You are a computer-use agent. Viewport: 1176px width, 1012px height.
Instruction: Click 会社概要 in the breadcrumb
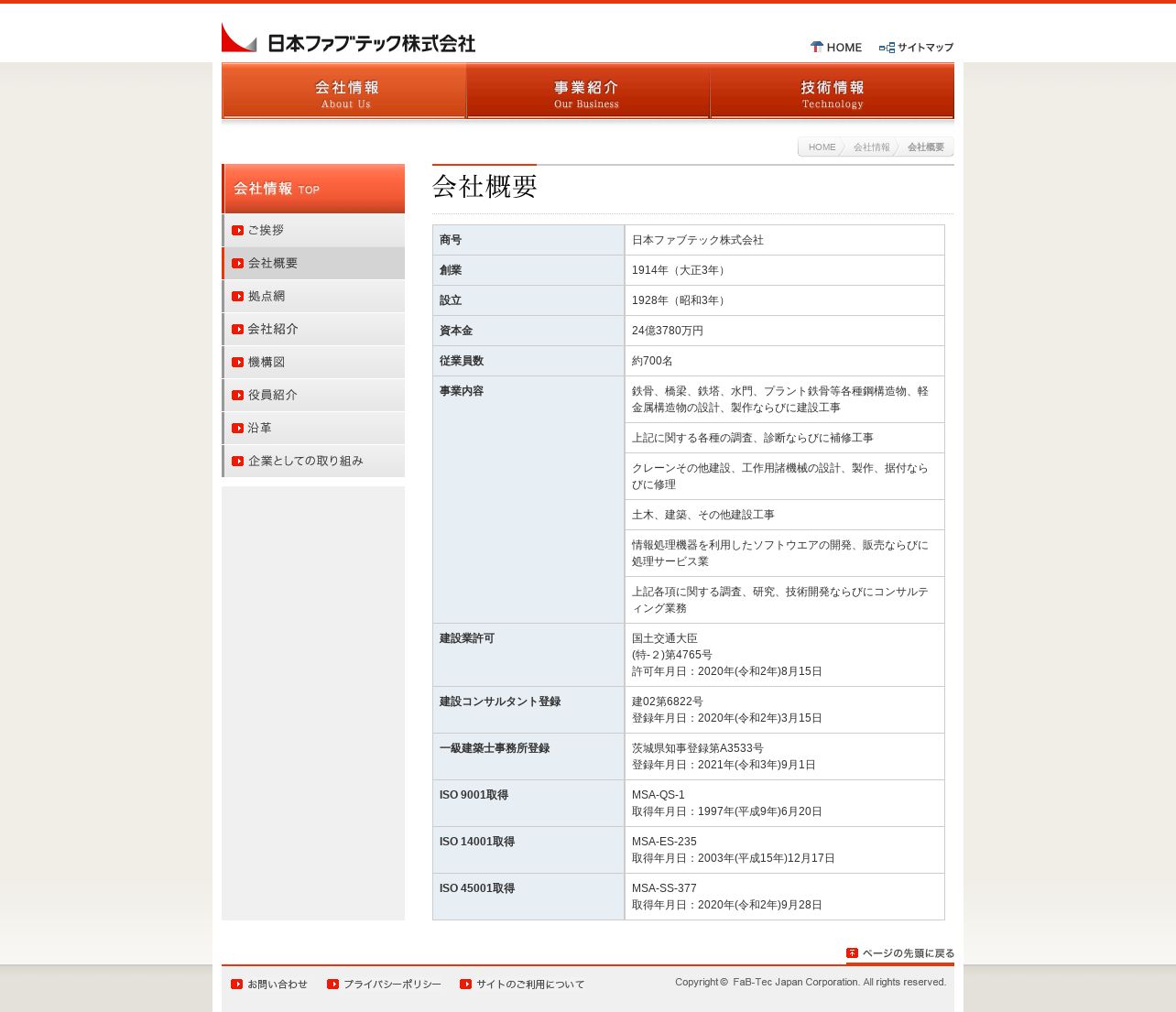tap(925, 147)
